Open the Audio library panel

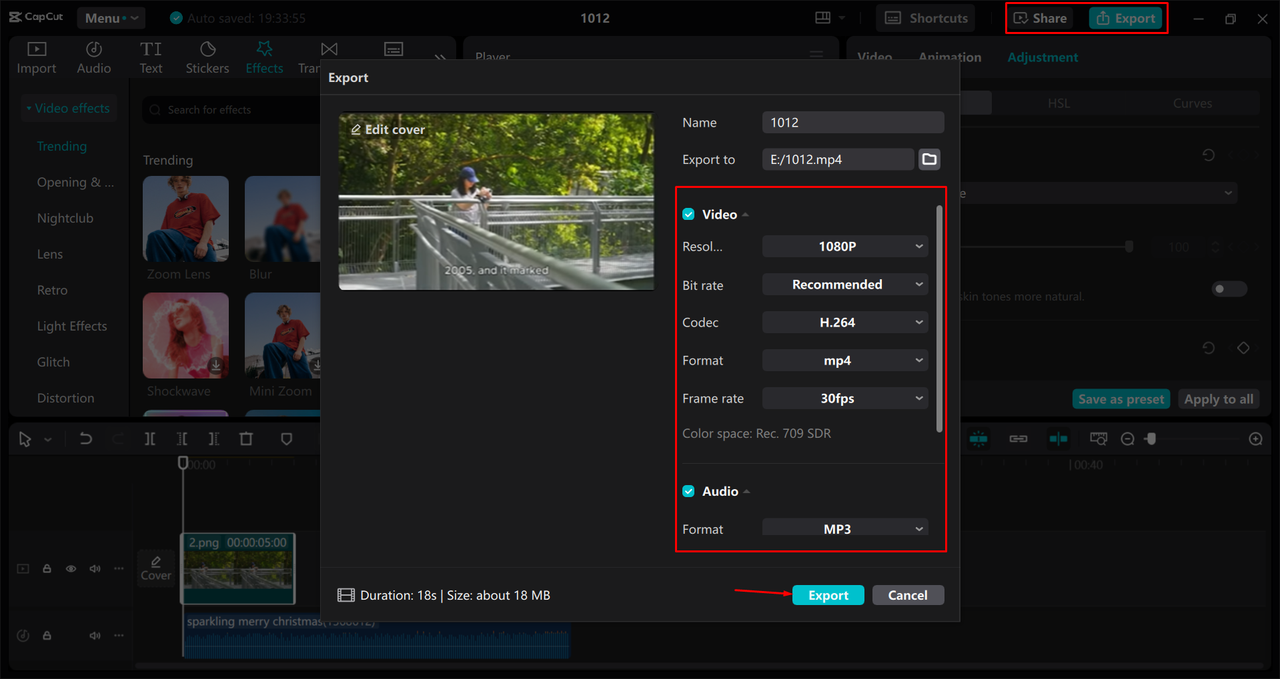coord(94,58)
